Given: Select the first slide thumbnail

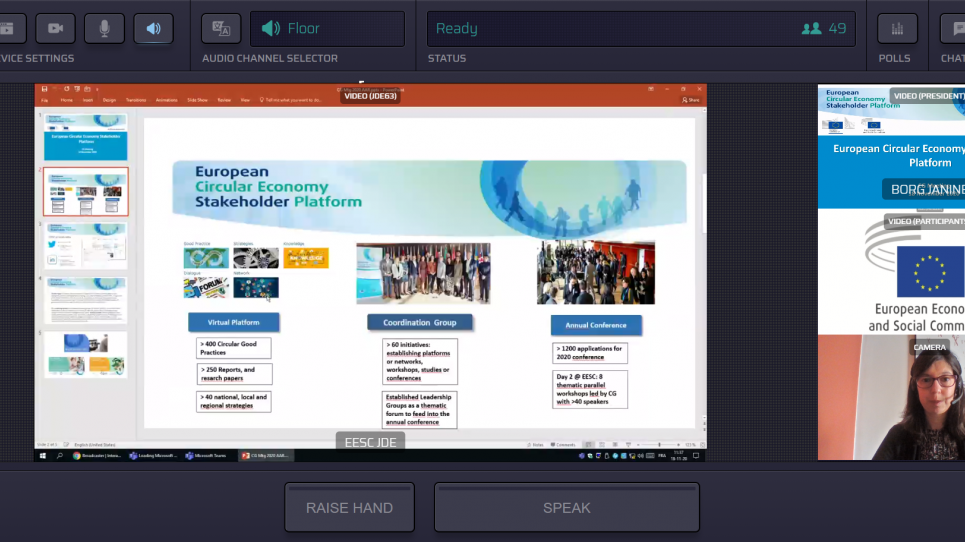Looking at the screenshot, I should pos(86,137).
